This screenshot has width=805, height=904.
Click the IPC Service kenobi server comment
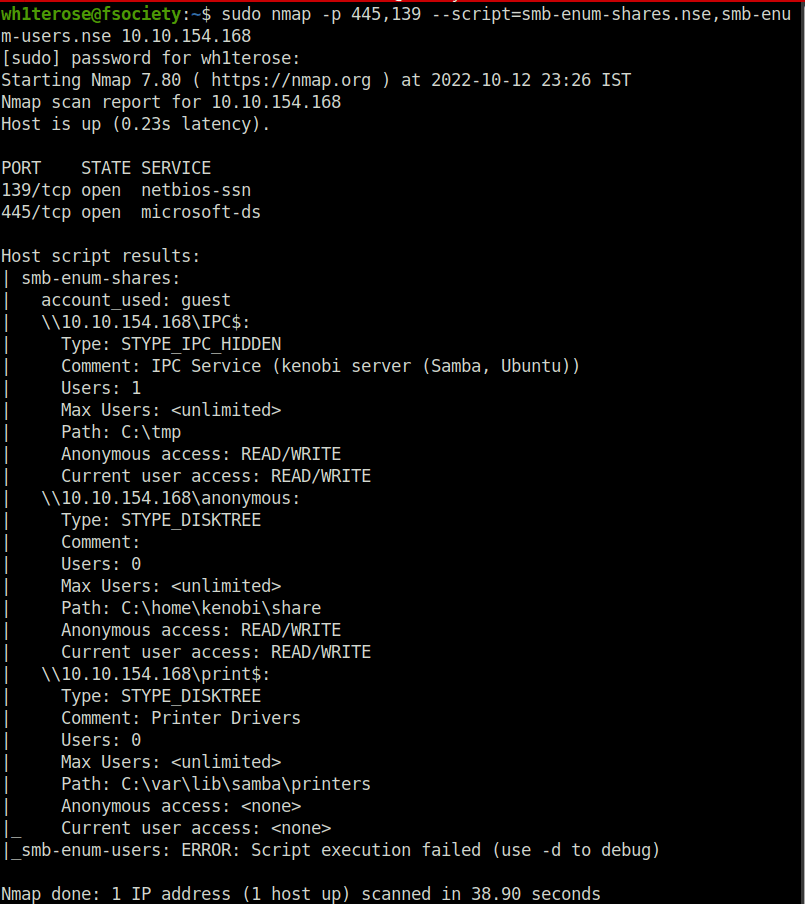tap(365, 366)
